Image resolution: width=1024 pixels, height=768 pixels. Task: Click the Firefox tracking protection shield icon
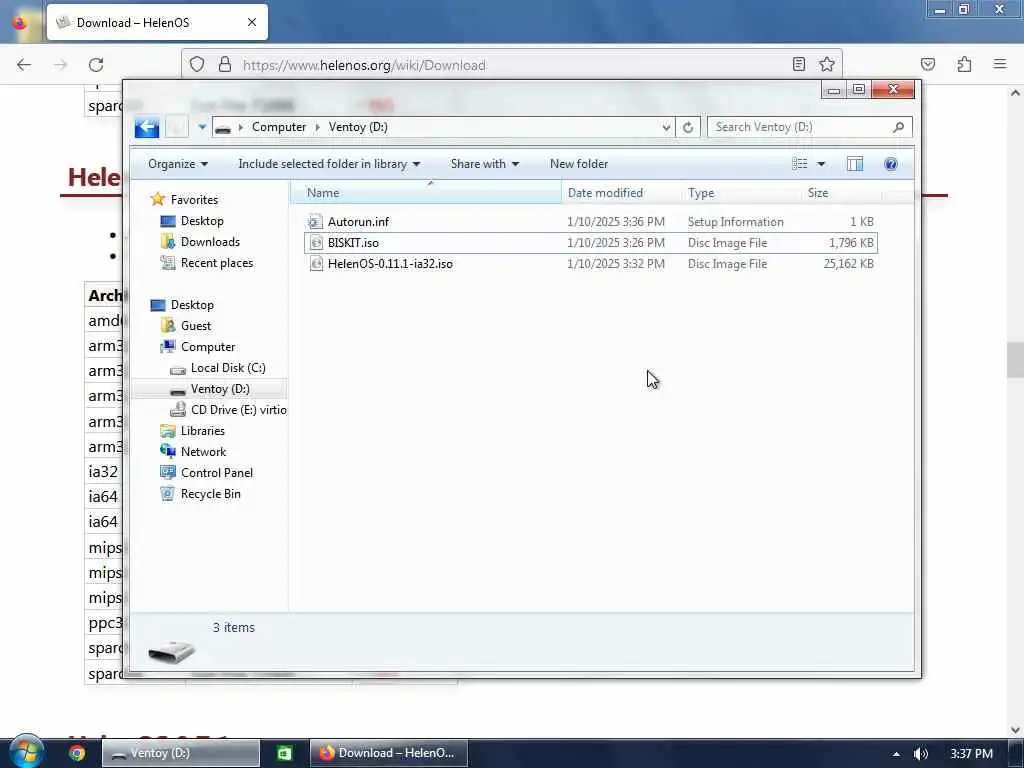tap(197, 64)
